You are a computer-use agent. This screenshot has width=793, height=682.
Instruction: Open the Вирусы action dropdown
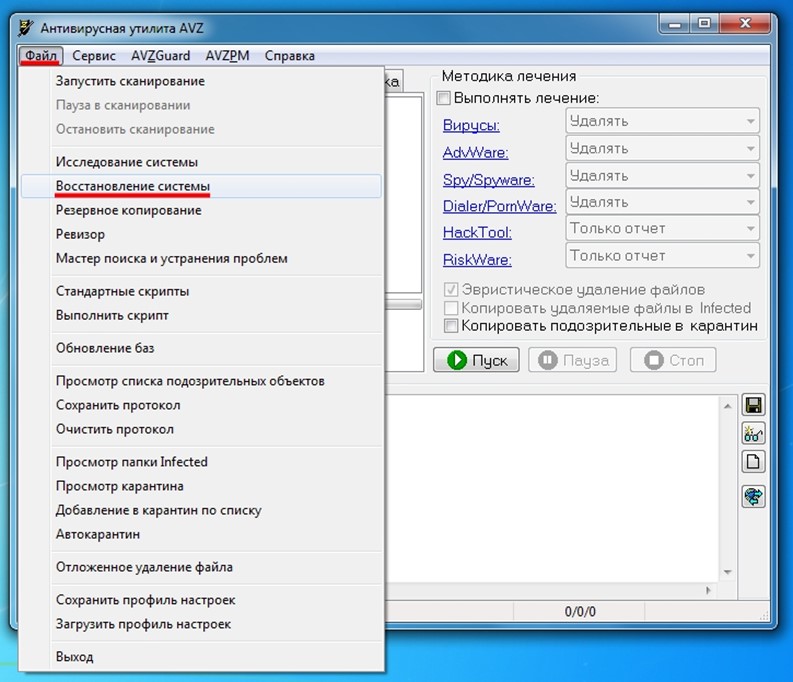[663, 121]
